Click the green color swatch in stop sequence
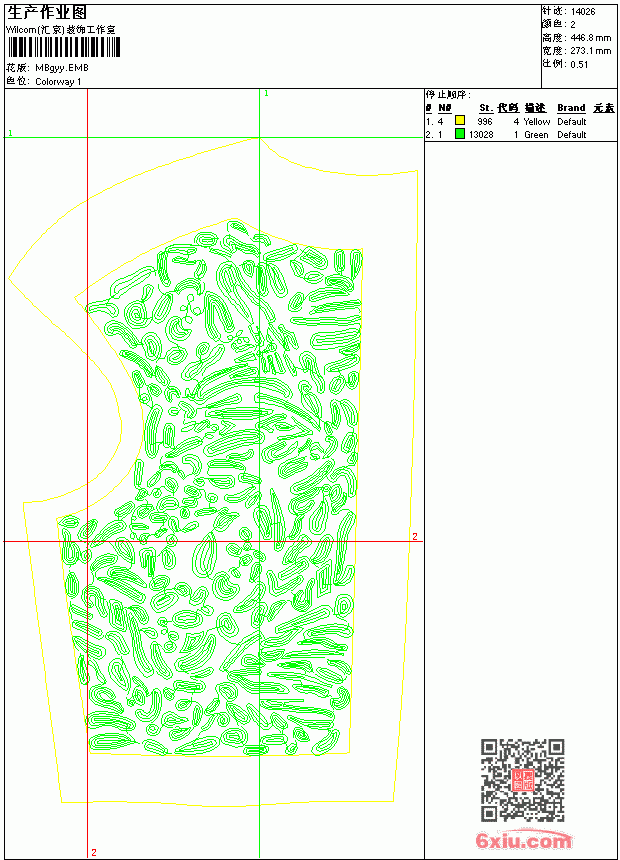The width and height of the screenshot is (620, 860). [460, 133]
